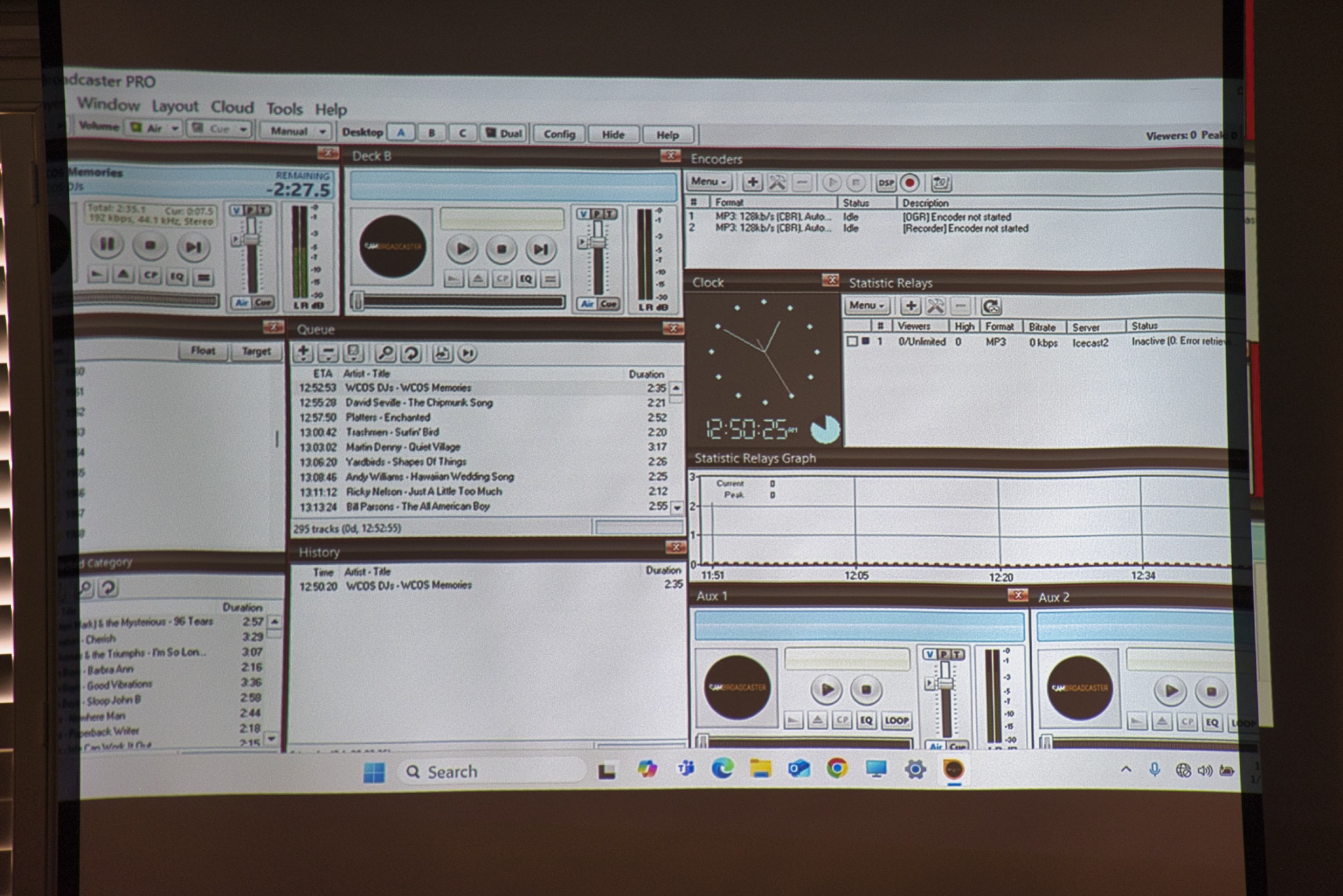The height and width of the screenshot is (896, 1343).
Task: Open the Cloud menu
Action: point(231,107)
